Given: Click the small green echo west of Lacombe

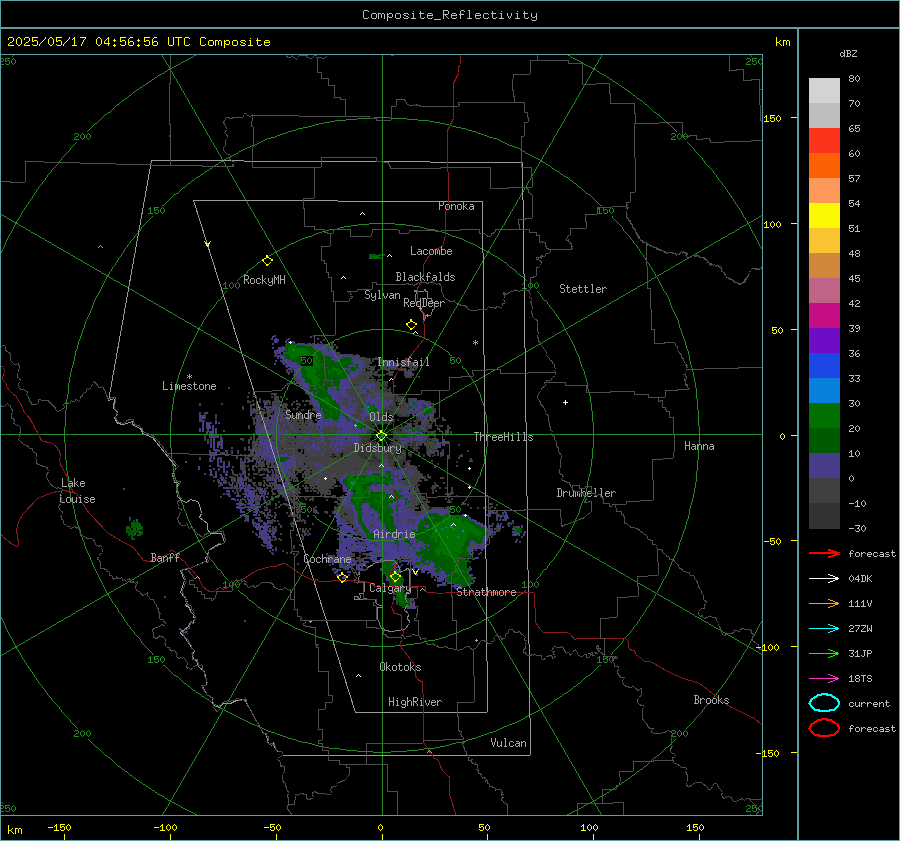Looking at the screenshot, I should 376,257.
